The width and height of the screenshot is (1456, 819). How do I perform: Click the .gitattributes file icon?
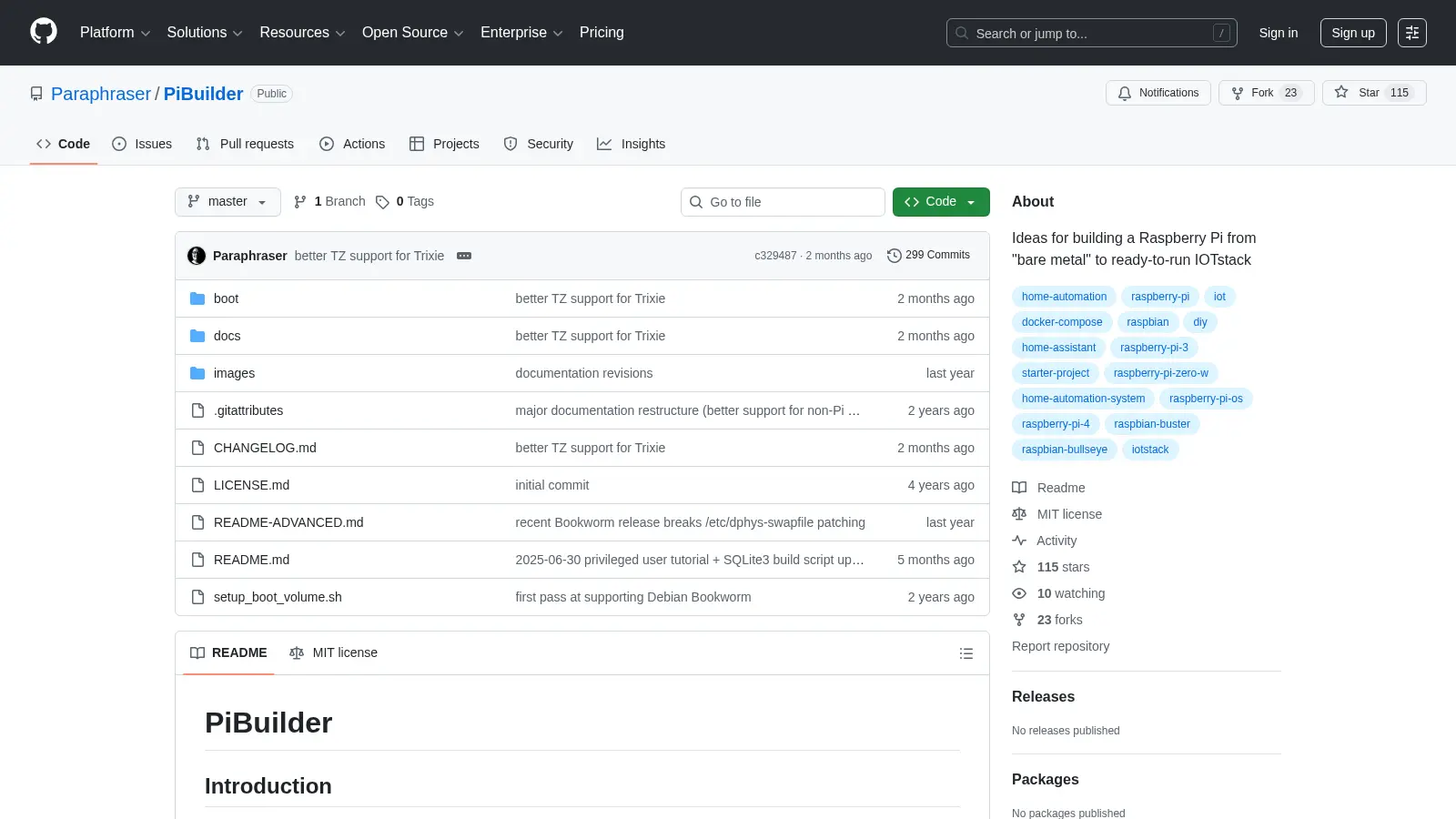pos(197,410)
